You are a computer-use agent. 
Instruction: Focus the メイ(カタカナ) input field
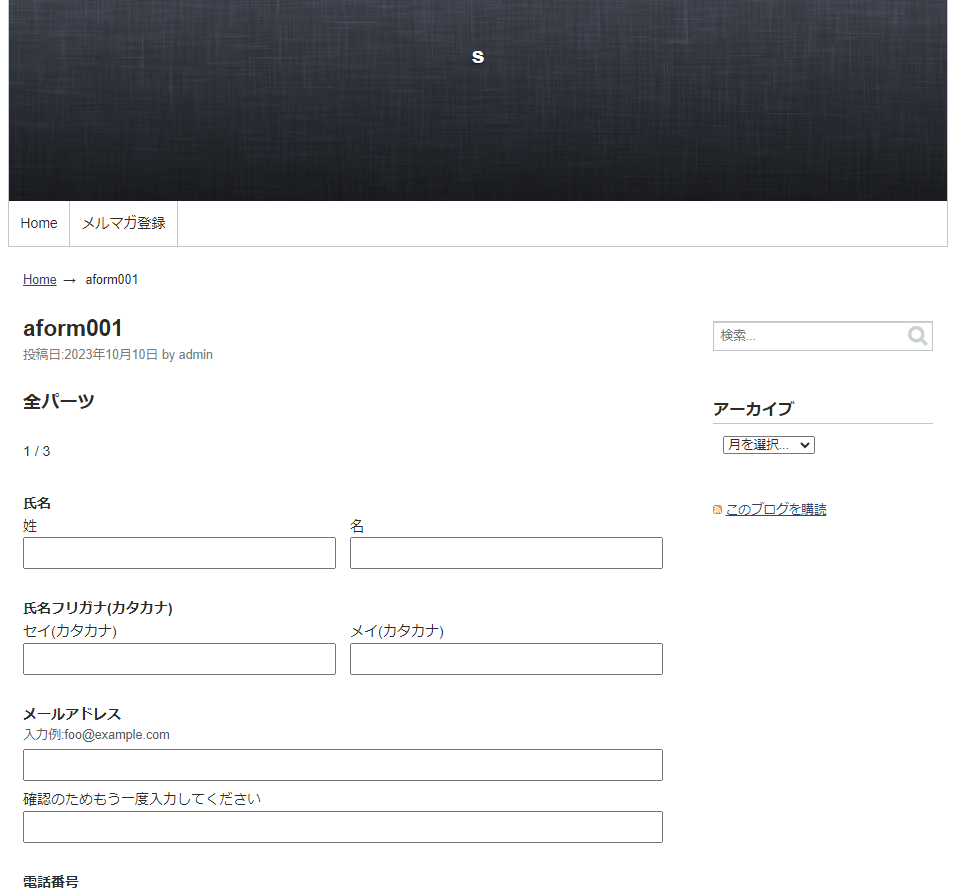point(506,659)
